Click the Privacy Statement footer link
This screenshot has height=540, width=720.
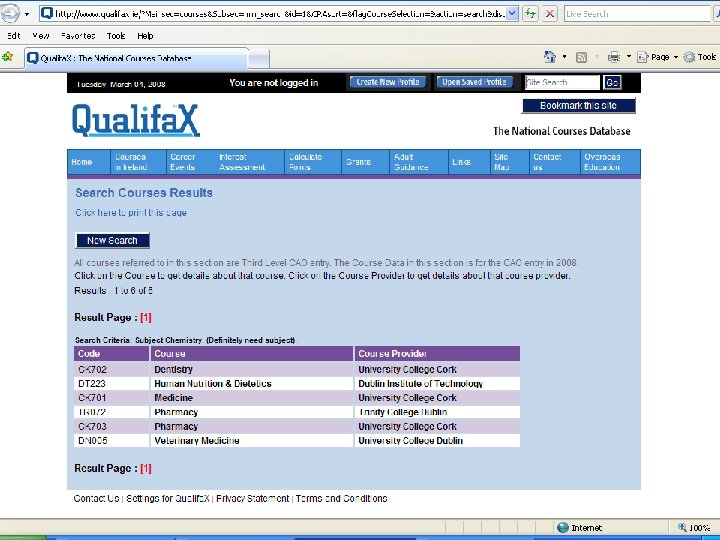tap(253, 498)
